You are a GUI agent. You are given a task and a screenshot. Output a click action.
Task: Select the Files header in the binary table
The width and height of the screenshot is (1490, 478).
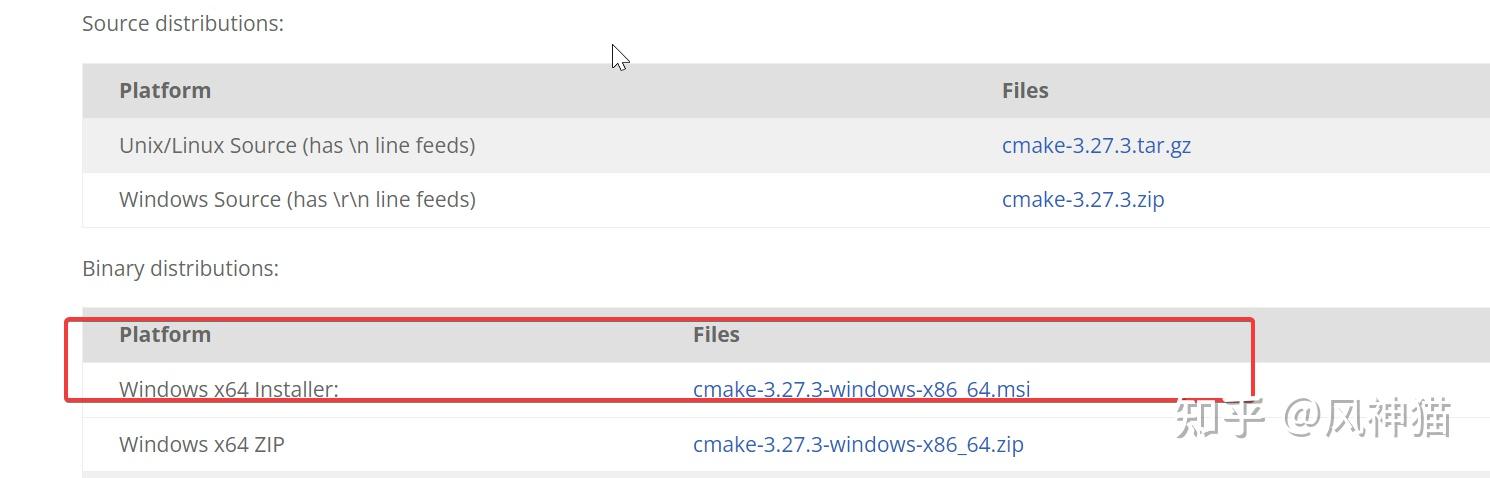tap(716, 334)
